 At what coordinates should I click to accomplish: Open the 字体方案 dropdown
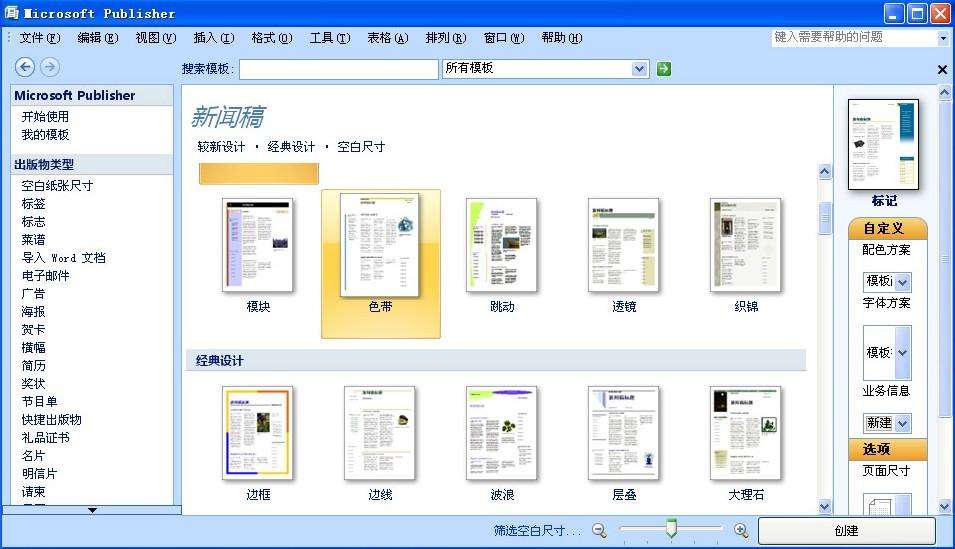(903, 353)
